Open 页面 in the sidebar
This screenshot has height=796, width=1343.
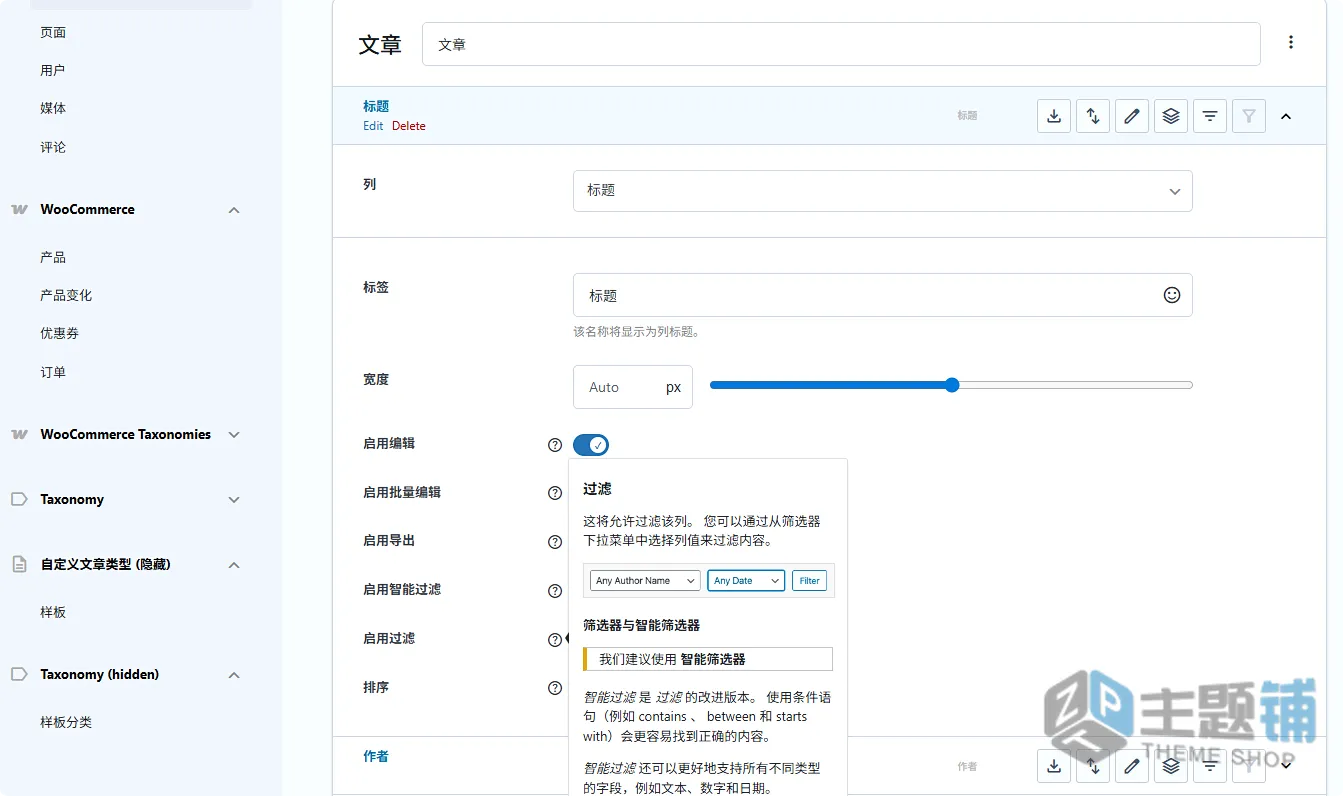click(x=53, y=32)
